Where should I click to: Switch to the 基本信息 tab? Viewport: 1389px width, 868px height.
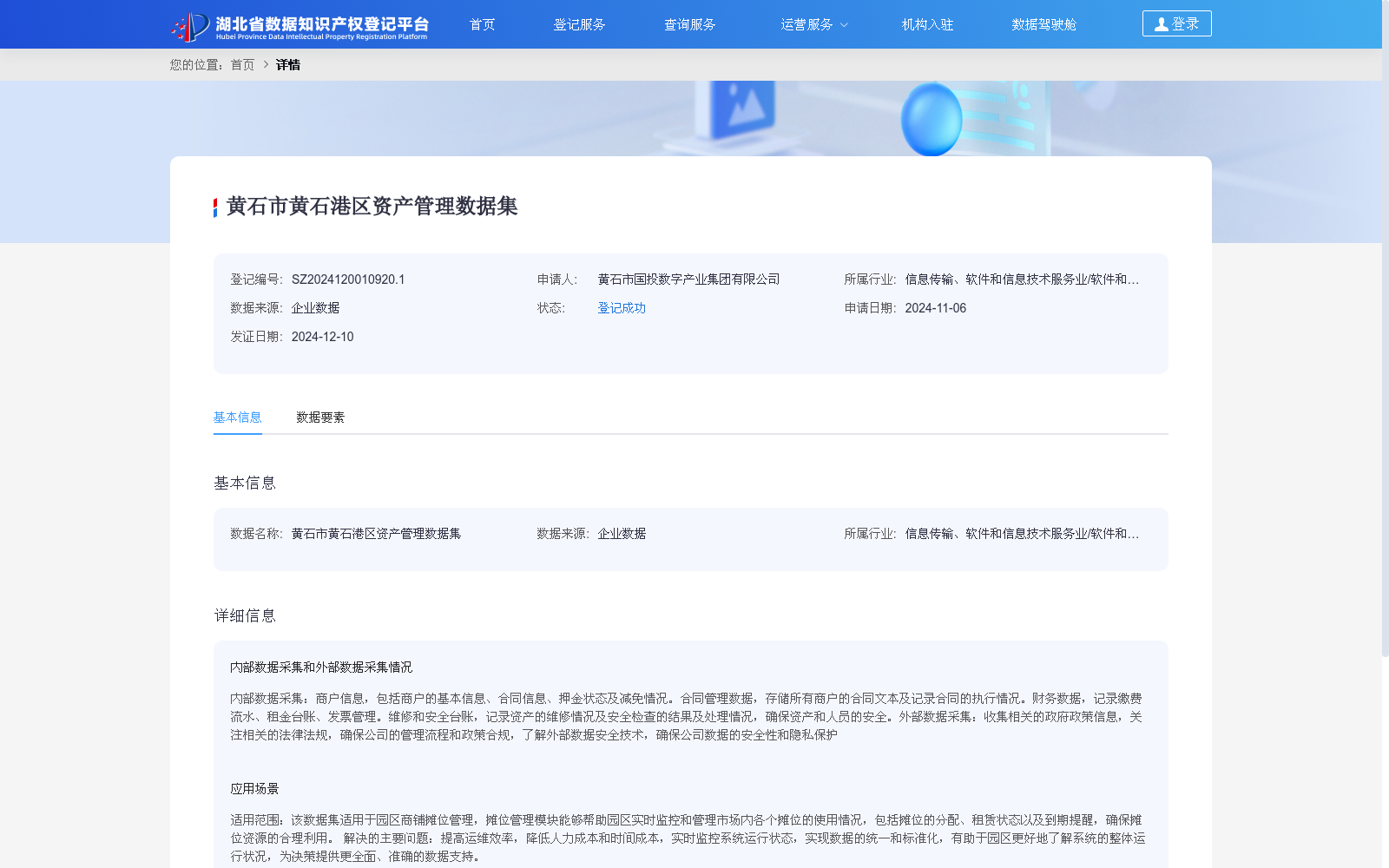pos(237,418)
